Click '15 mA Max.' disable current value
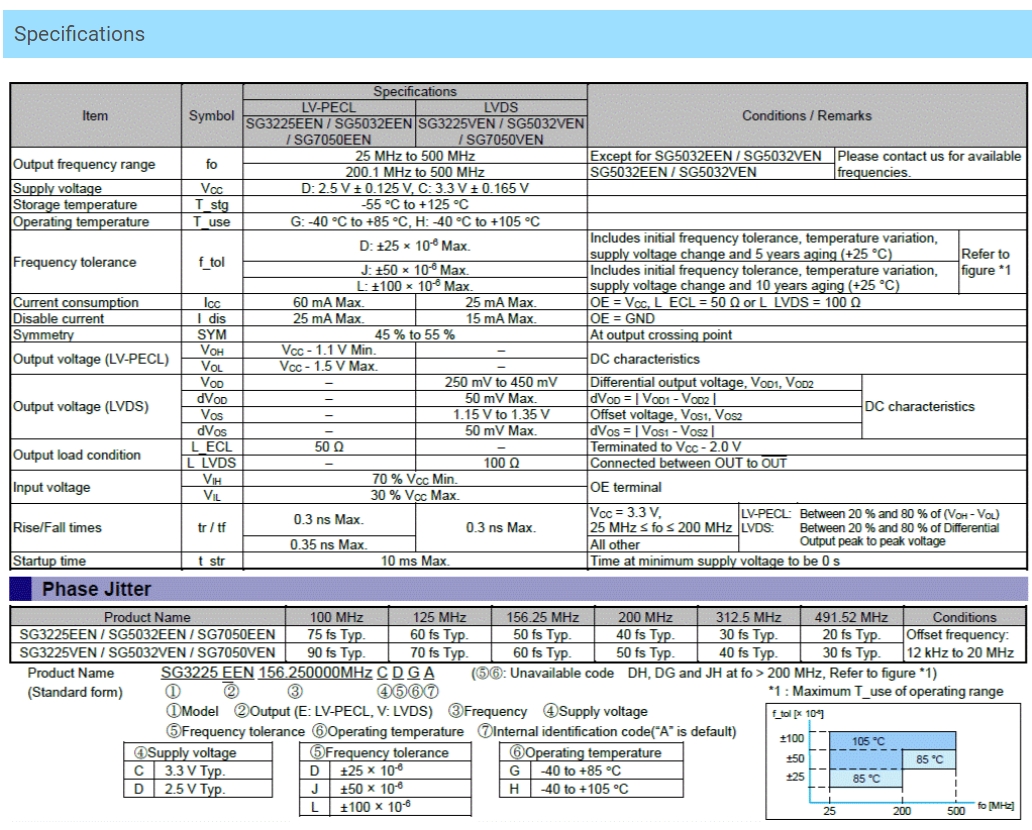 [501, 319]
